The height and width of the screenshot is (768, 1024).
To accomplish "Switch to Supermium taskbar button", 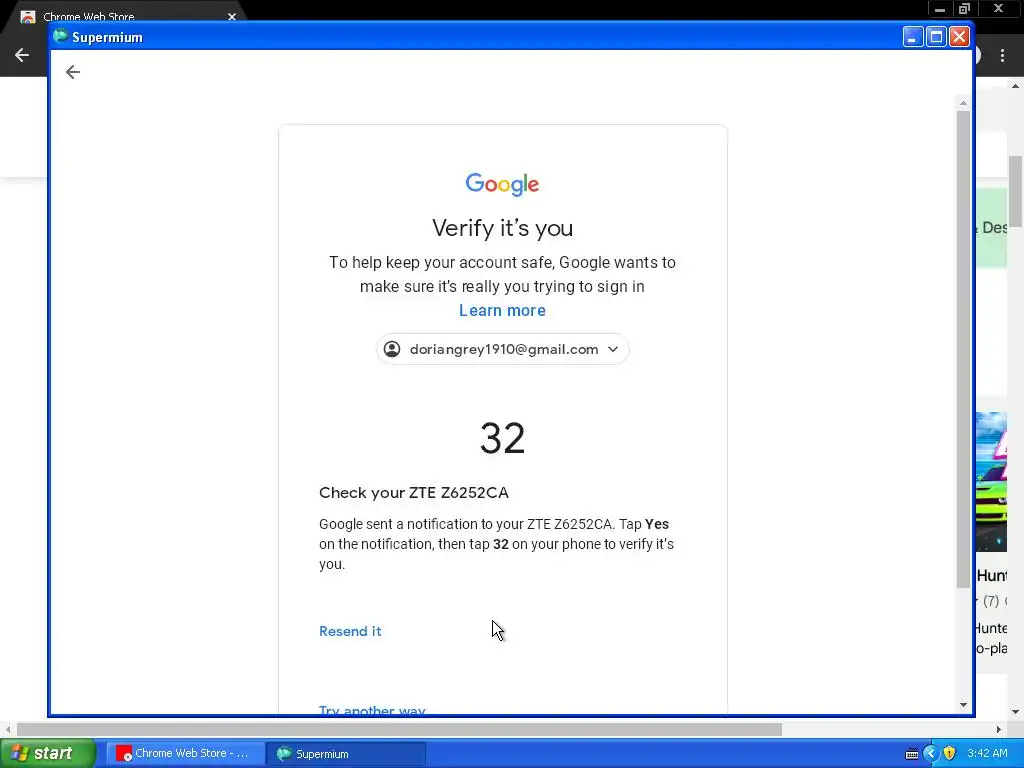I will click(x=346, y=754).
